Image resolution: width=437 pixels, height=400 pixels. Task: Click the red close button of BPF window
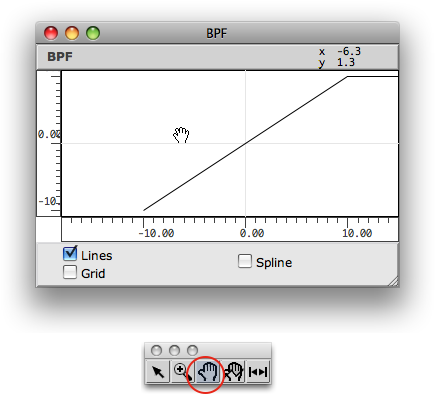point(51,33)
